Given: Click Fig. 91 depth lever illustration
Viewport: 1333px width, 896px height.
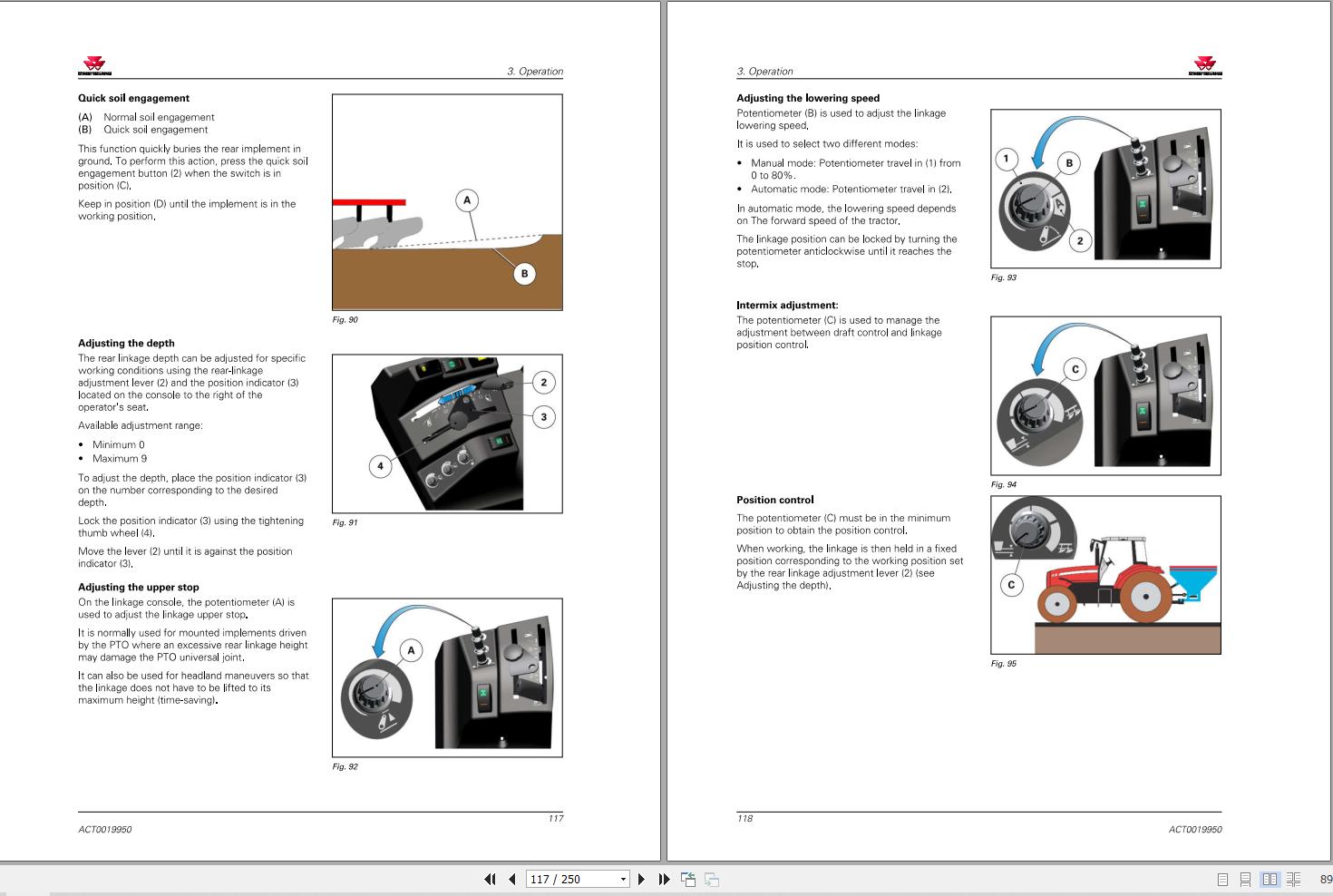Looking at the screenshot, I should coord(447,433).
